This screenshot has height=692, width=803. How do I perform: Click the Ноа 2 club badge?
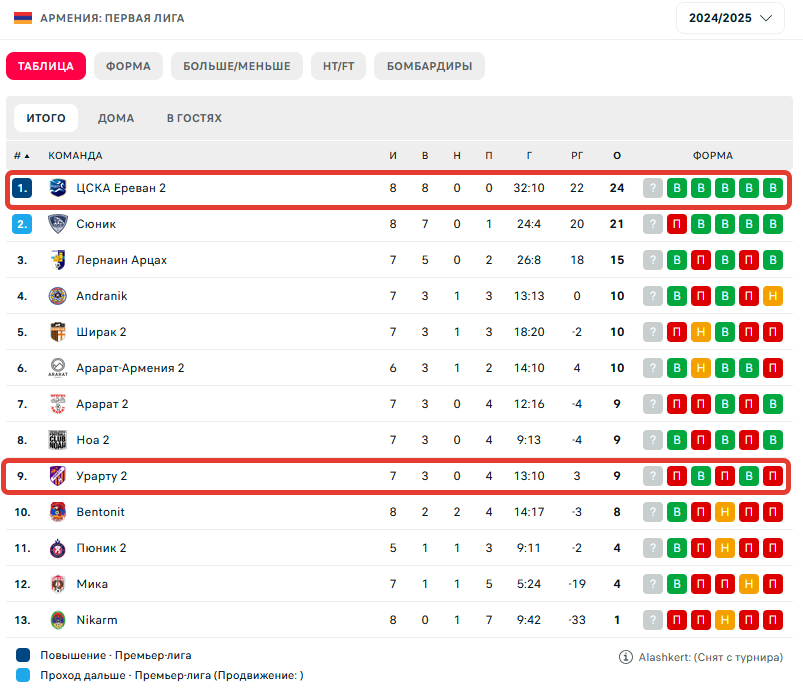[x=57, y=440]
